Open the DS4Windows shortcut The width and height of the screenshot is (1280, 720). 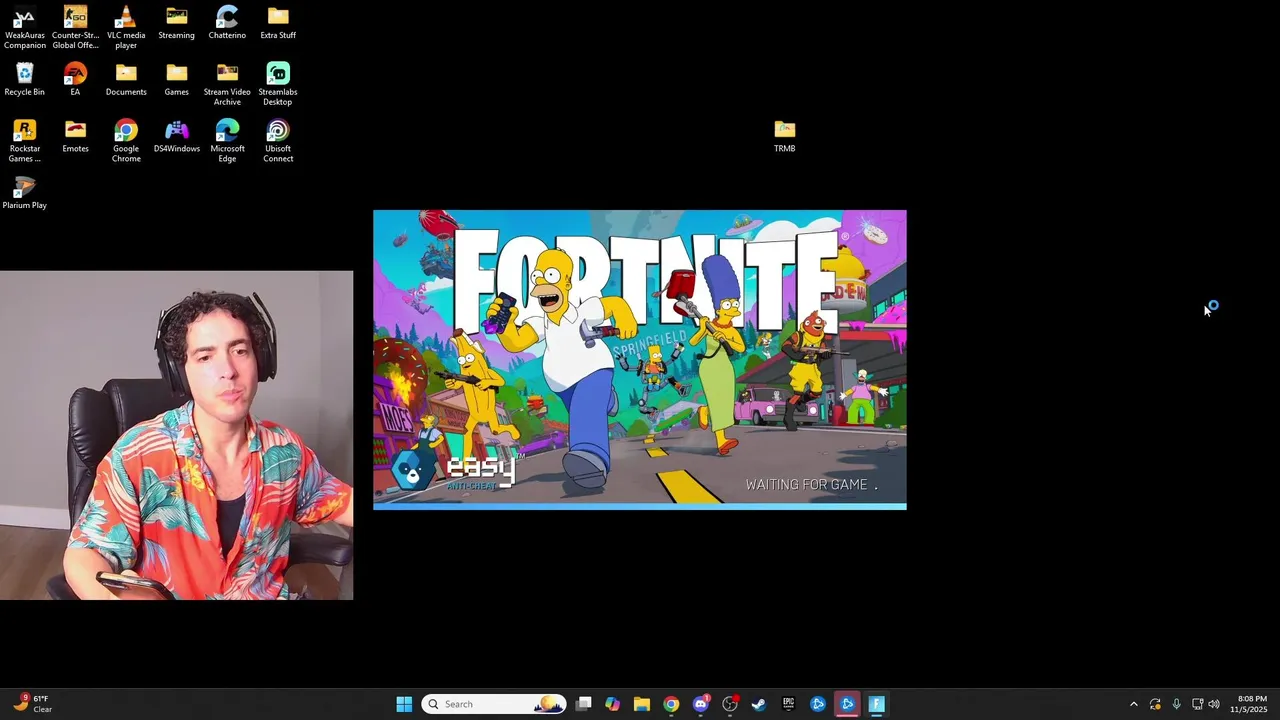point(176,137)
